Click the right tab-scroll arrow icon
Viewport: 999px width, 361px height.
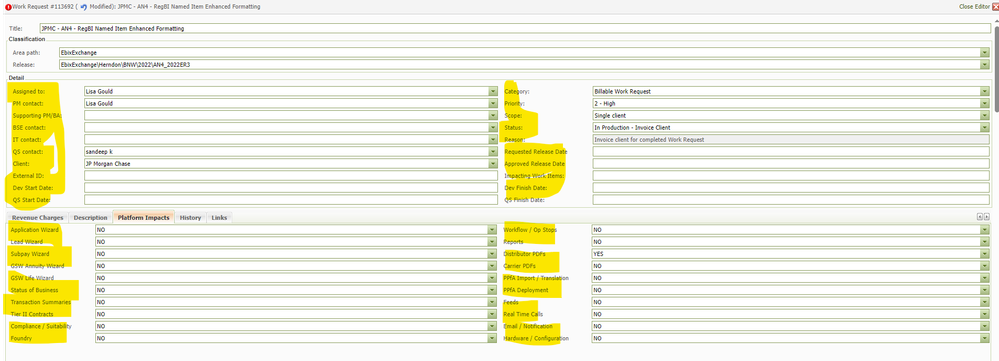point(986,217)
